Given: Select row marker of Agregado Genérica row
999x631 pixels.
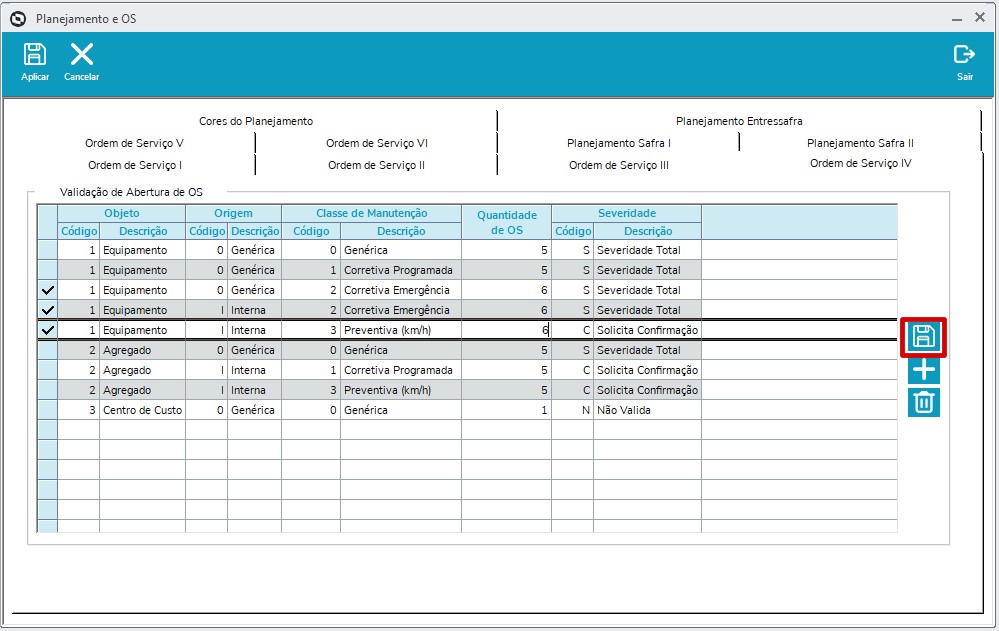Looking at the screenshot, I should click(x=47, y=350).
